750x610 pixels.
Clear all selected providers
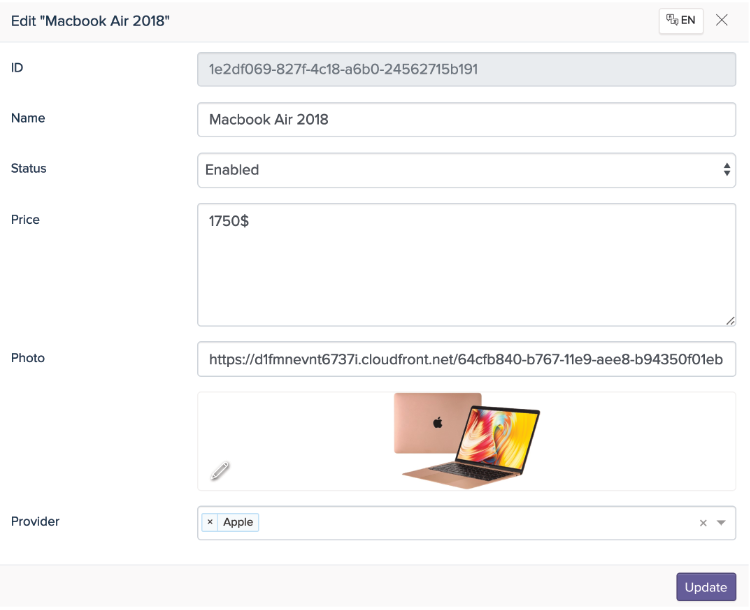pos(702,523)
